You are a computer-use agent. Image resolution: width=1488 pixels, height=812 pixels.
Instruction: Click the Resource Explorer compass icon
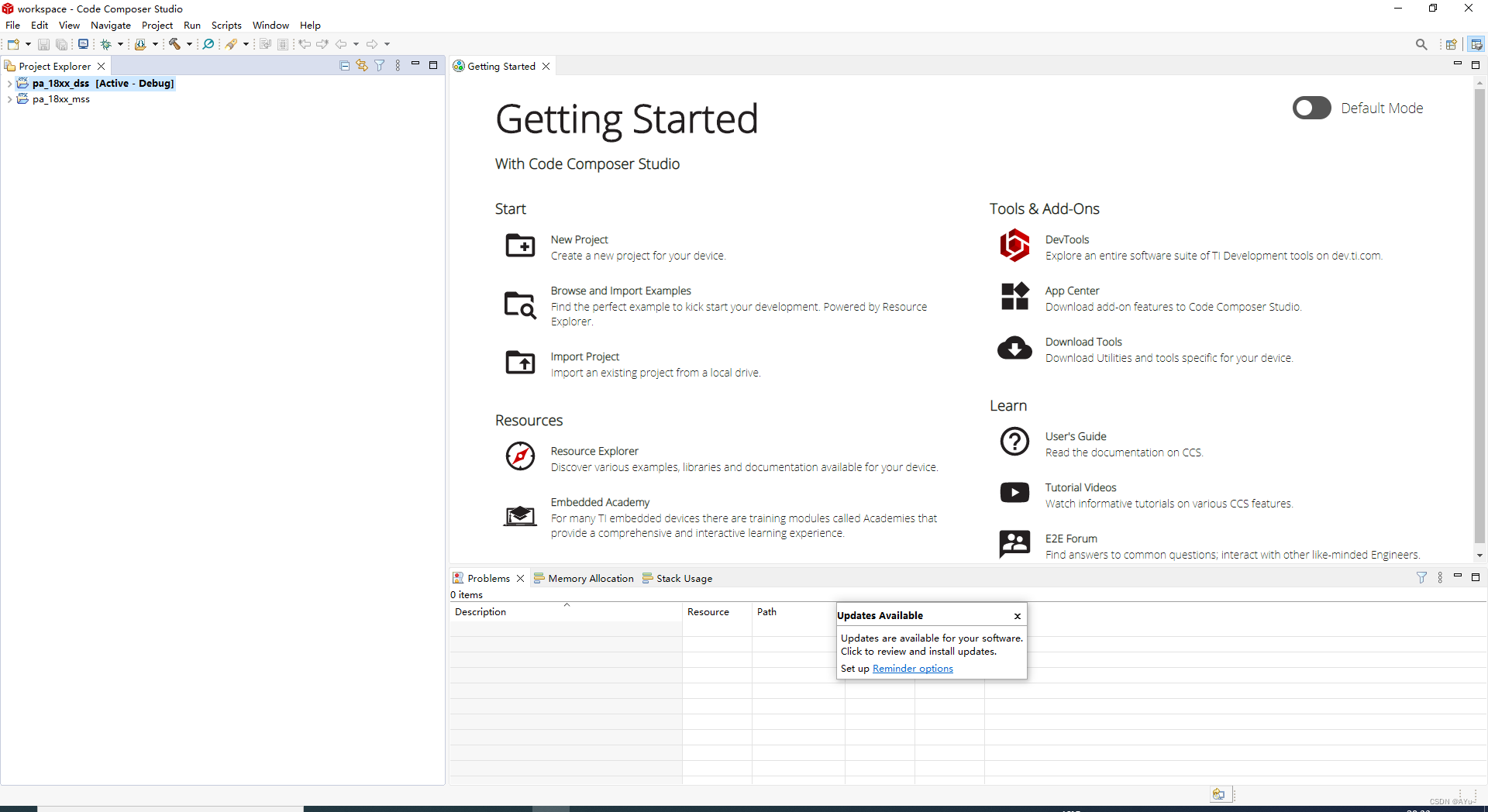click(520, 456)
